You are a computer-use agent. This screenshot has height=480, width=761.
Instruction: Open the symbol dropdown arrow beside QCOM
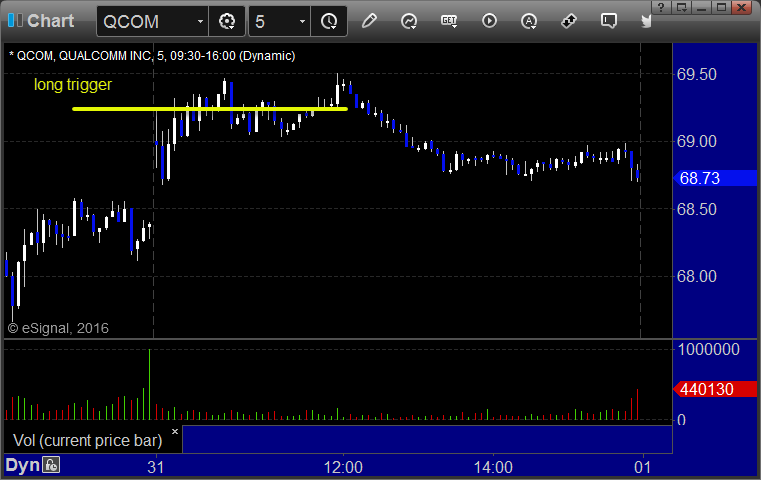(200, 21)
